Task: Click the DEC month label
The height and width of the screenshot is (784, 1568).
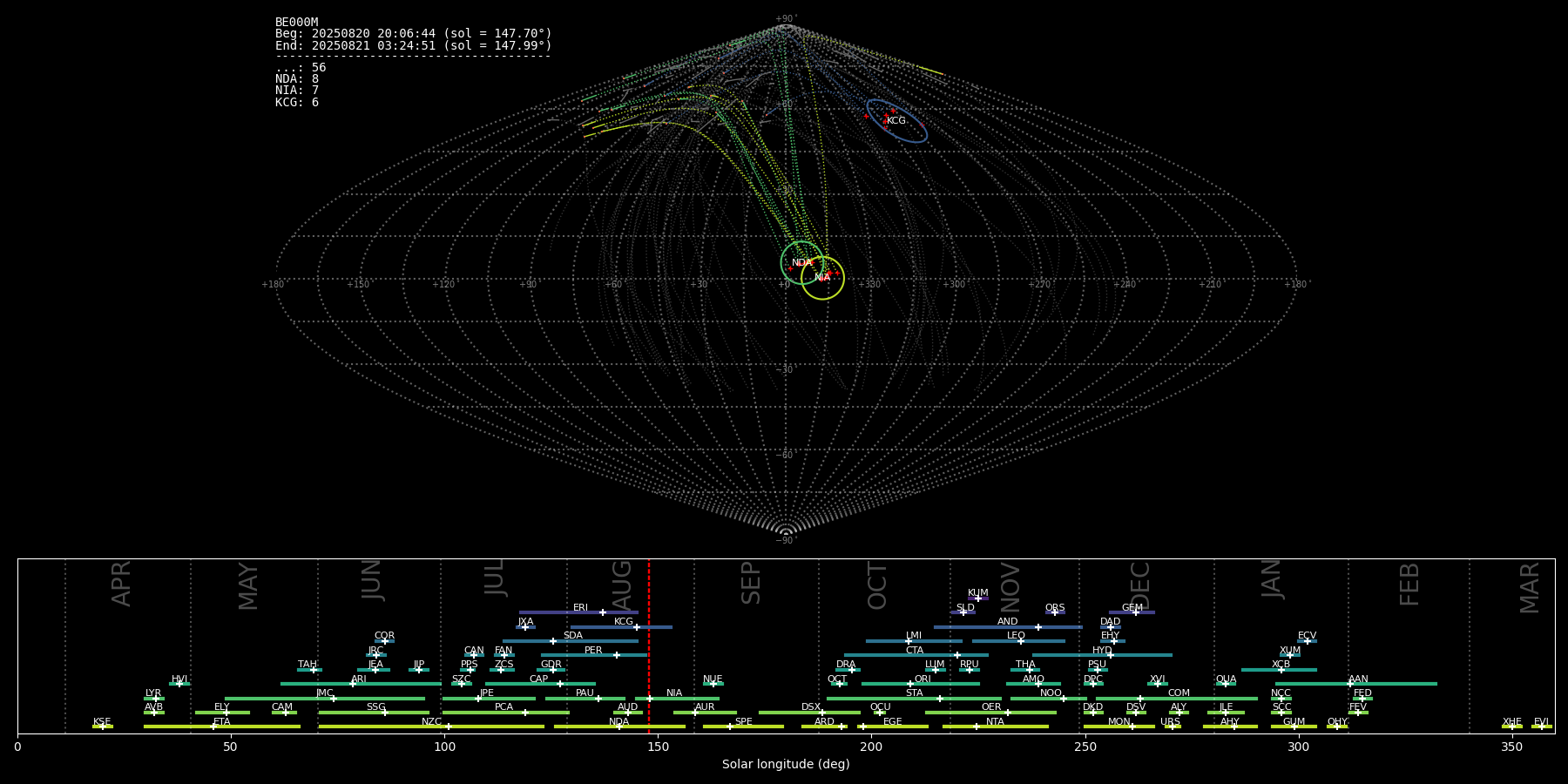Action: 1140,585
